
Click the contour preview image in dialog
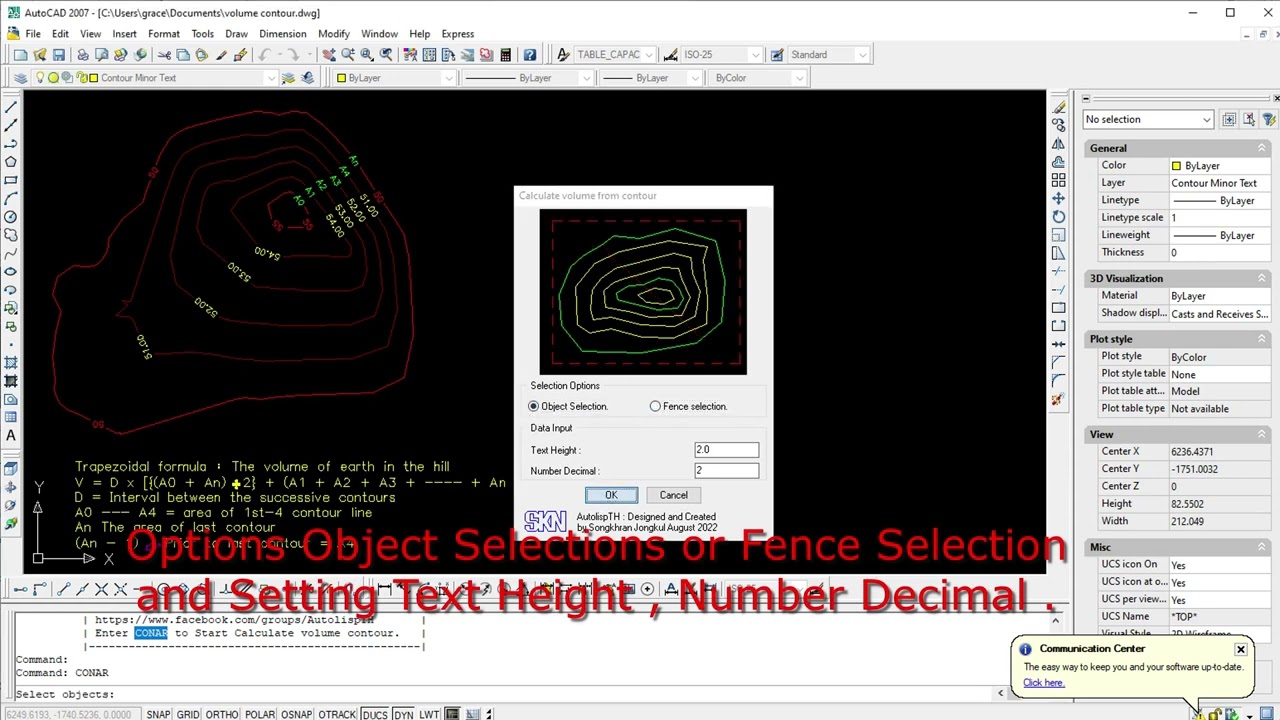(x=643, y=292)
